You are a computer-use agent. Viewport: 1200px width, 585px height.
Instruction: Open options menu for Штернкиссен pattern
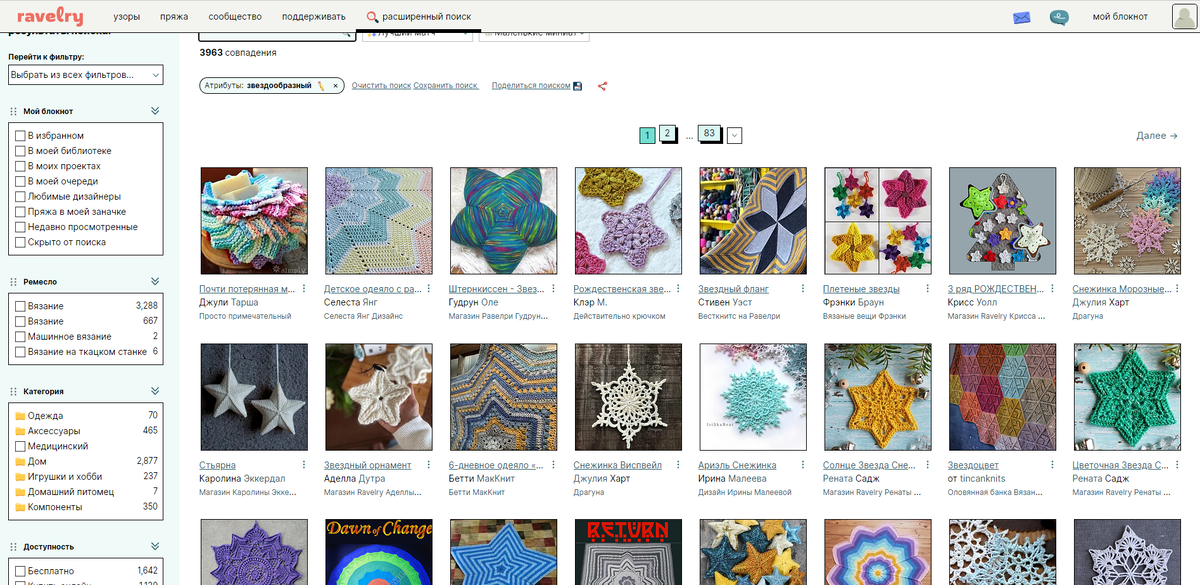coord(553,289)
